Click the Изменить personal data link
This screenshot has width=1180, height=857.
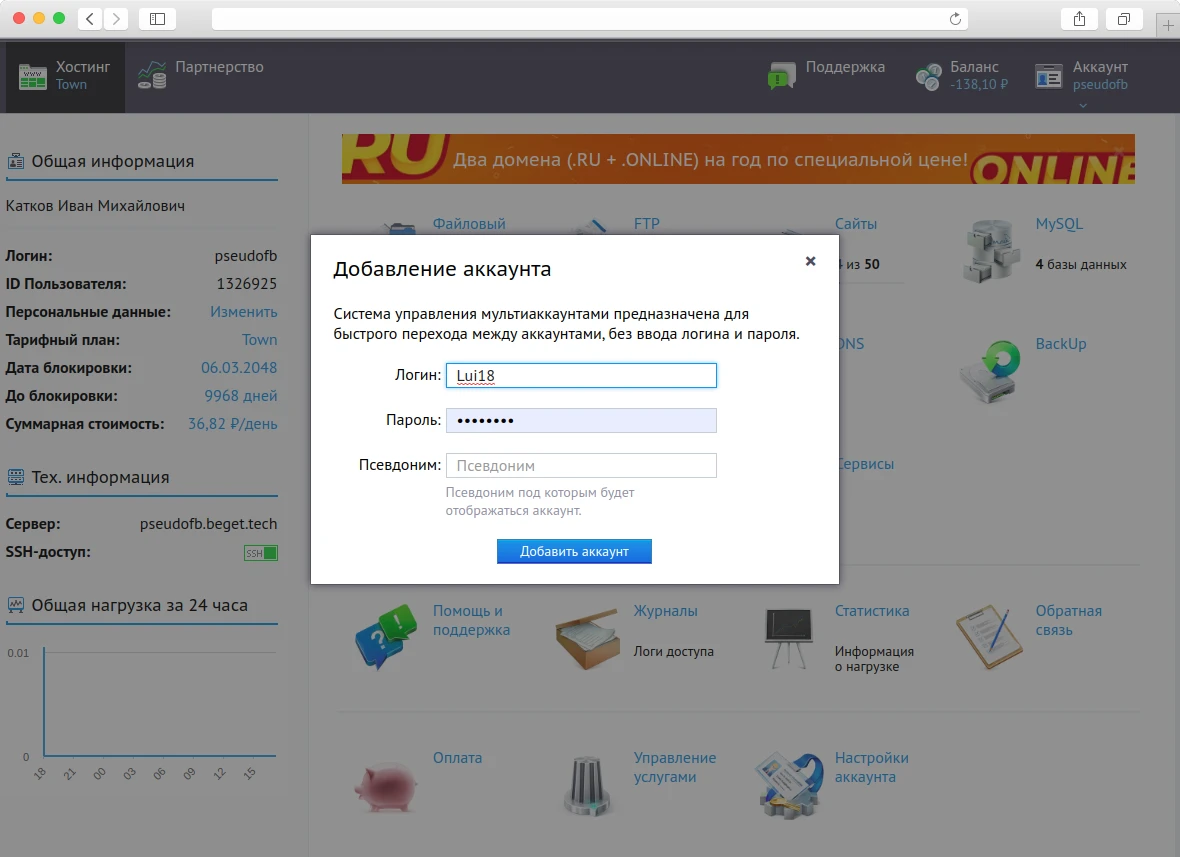point(243,312)
